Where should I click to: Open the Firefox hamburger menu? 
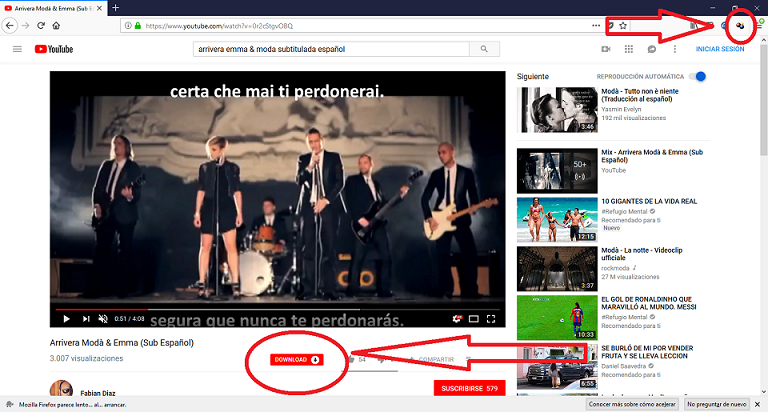(760, 25)
